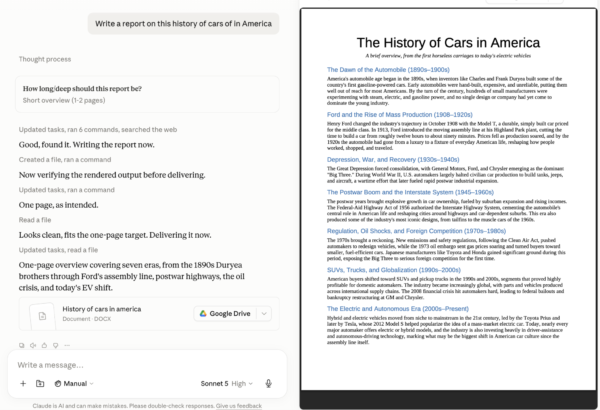Viewport: 600px width, 410px height.
Task: Give the response a thumbs down
Action: coord(56,345)
